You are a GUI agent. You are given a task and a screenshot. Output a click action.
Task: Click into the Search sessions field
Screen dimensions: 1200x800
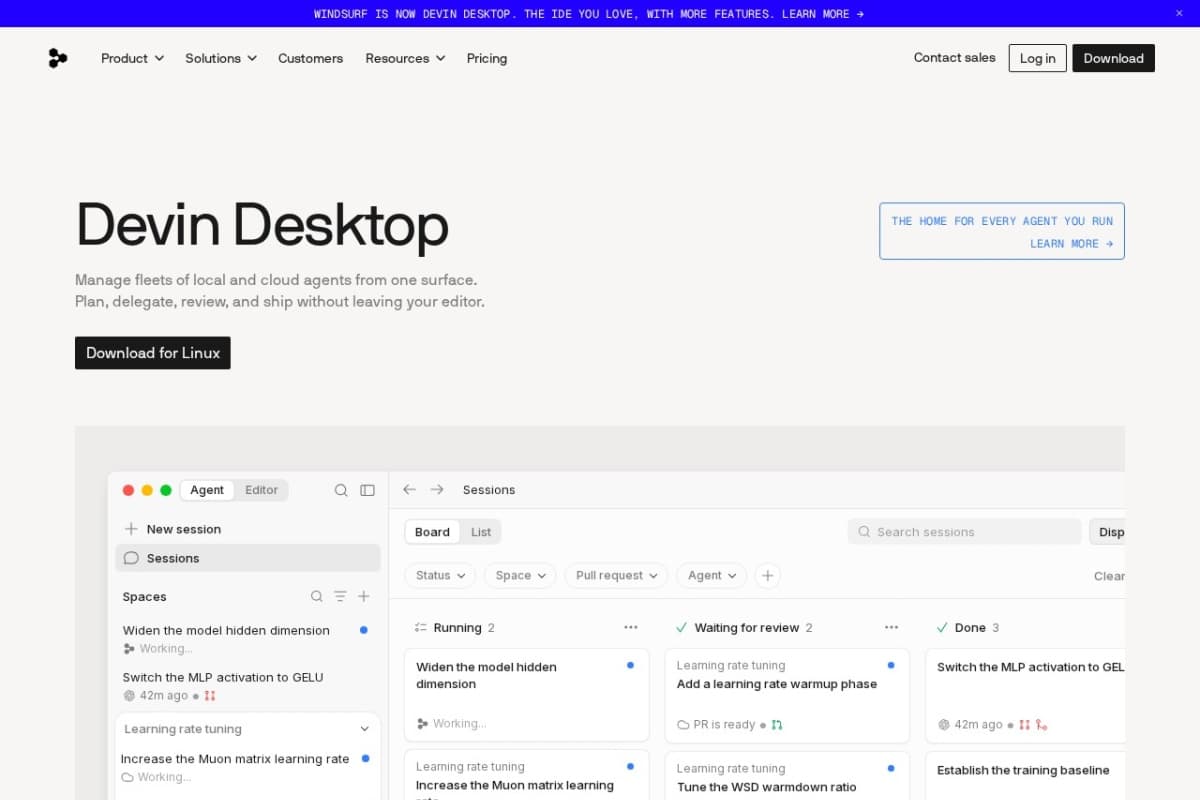(965, 532)
